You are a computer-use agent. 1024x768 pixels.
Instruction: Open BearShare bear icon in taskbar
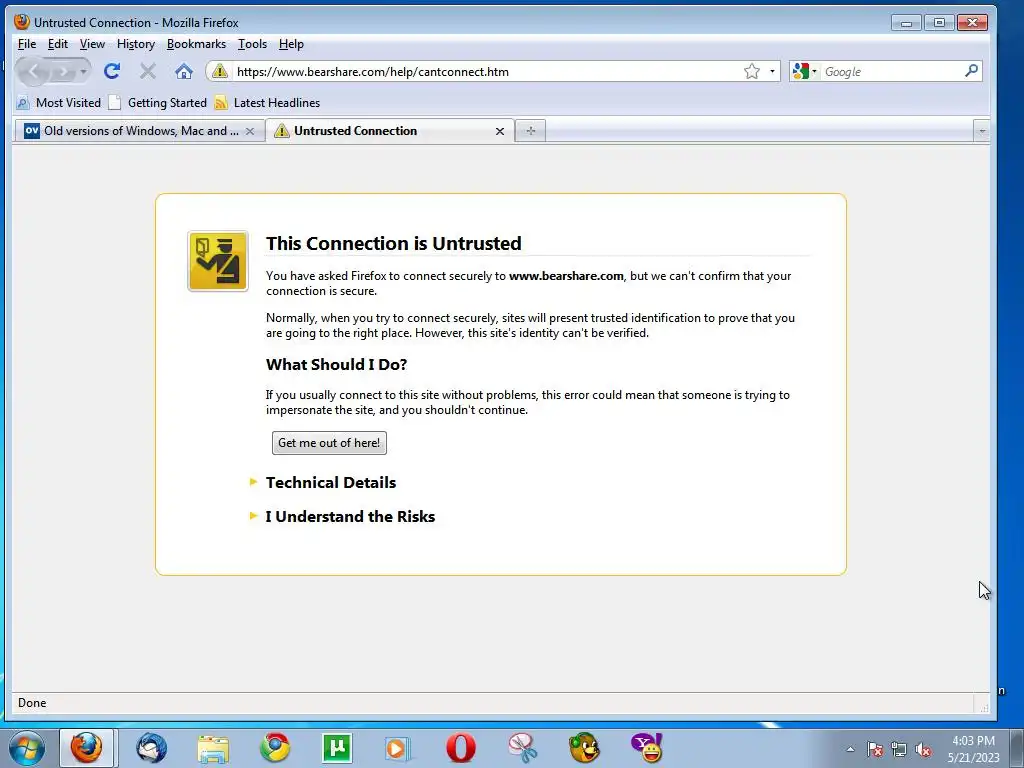pos(584,748)
